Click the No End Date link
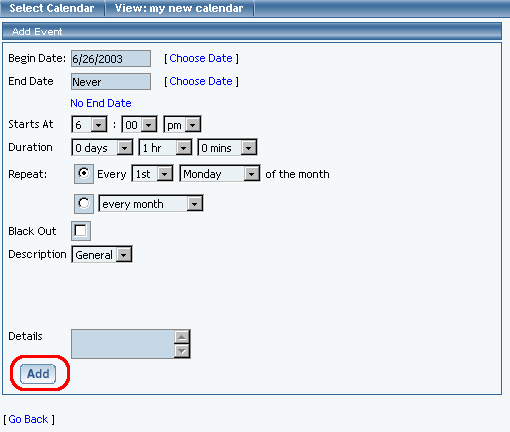510x432 pixels. coord(101,103)
